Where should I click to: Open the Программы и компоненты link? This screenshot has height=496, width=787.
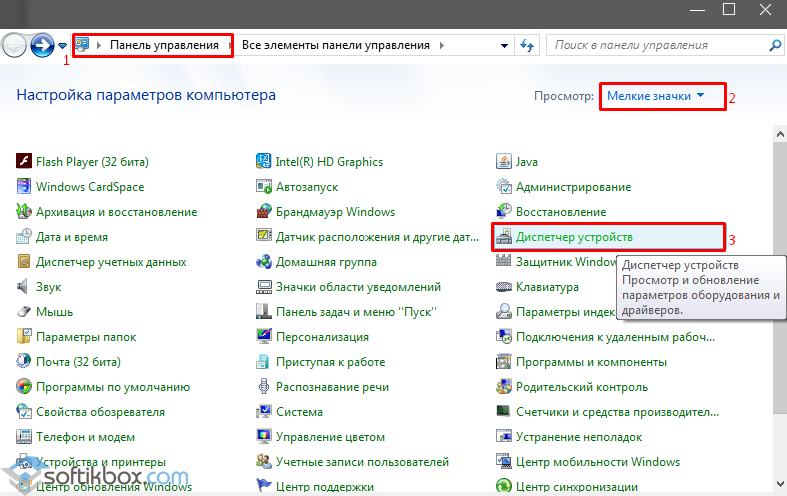(x=591, y=362)
